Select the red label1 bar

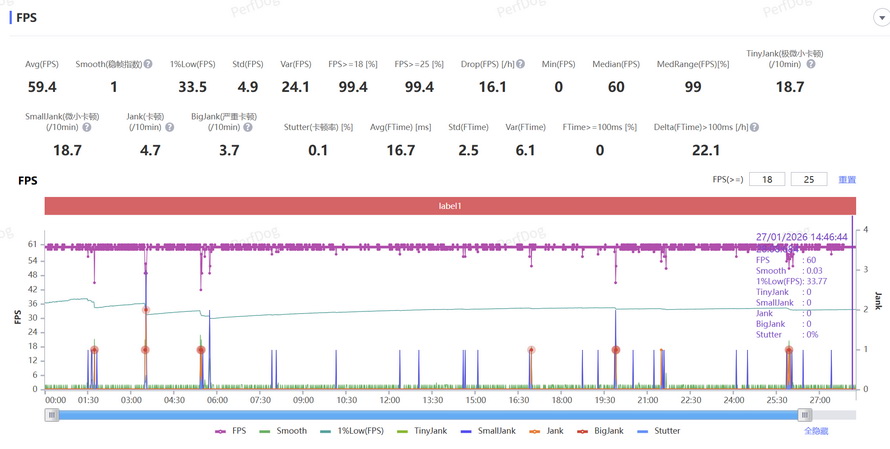(x=450, y=206)
